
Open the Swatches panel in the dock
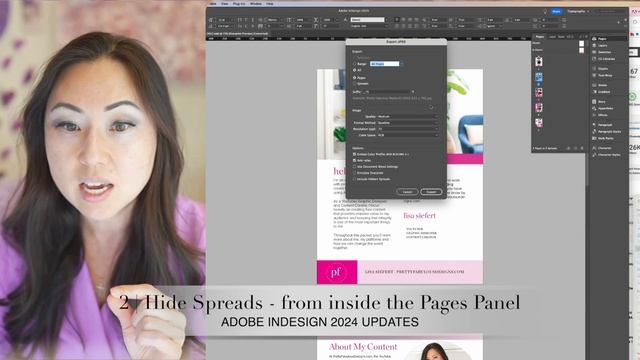(604, 52)
